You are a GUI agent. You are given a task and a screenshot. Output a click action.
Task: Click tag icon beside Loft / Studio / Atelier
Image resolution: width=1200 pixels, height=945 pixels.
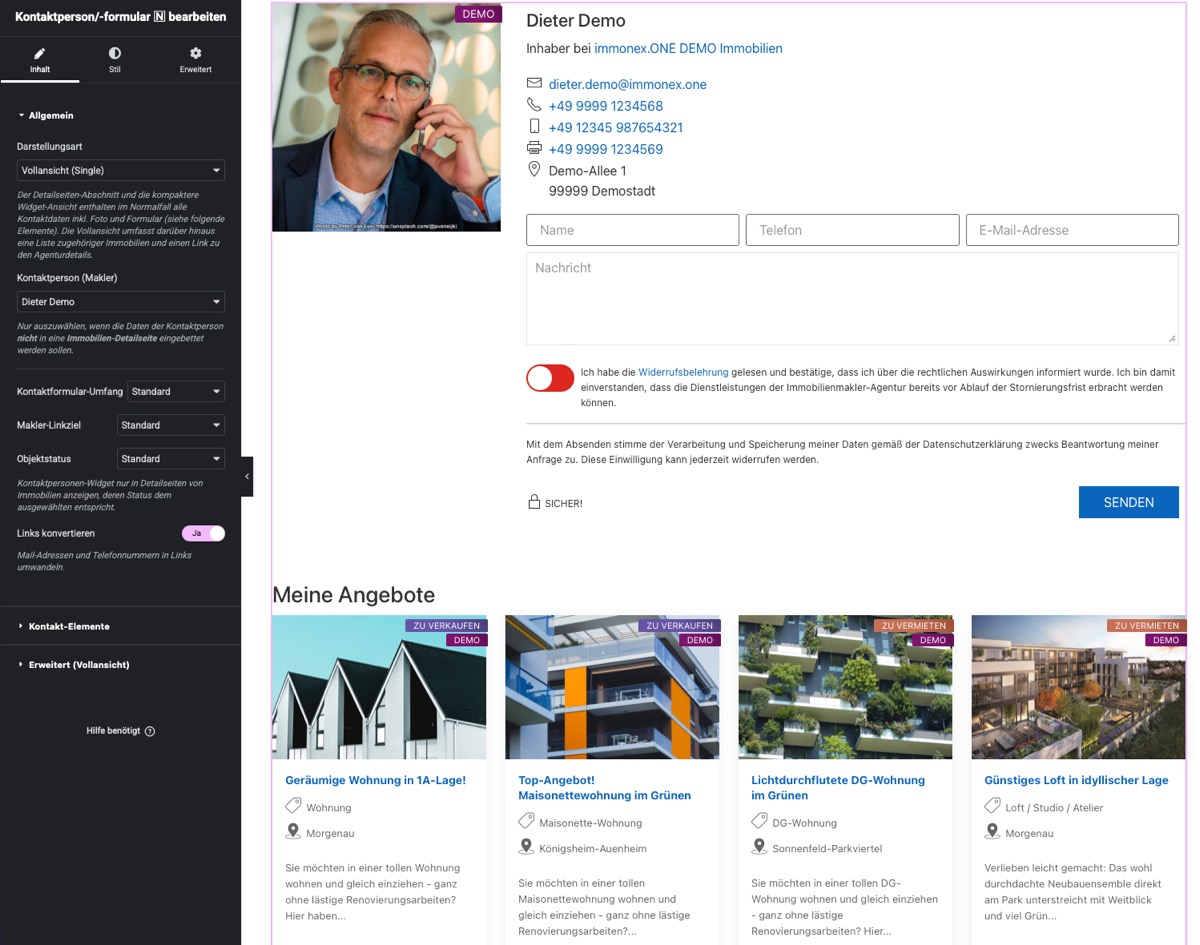tap(992, 806)
